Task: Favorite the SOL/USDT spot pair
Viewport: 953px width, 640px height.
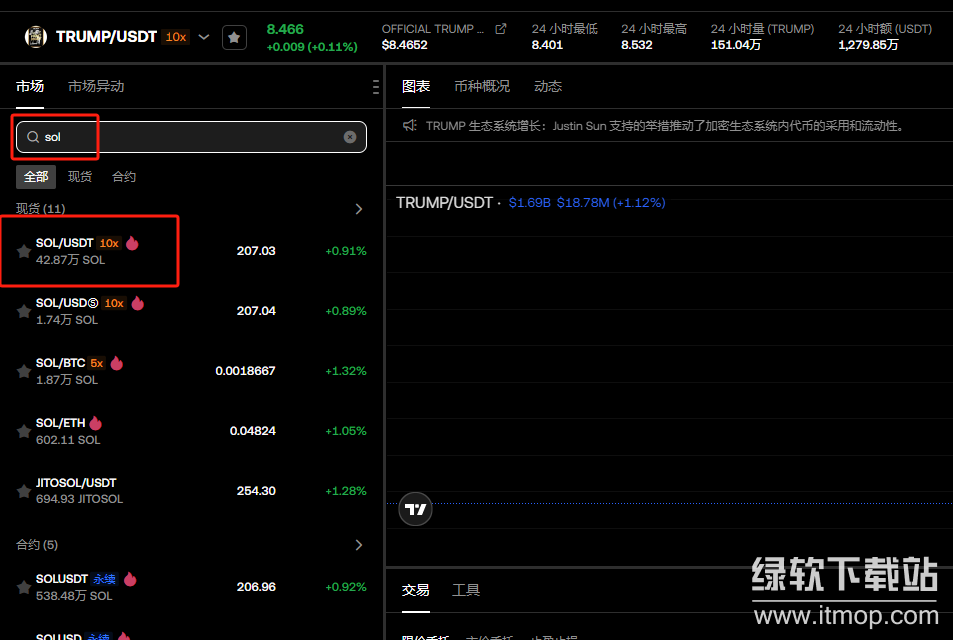Action: tap(24, 252)
